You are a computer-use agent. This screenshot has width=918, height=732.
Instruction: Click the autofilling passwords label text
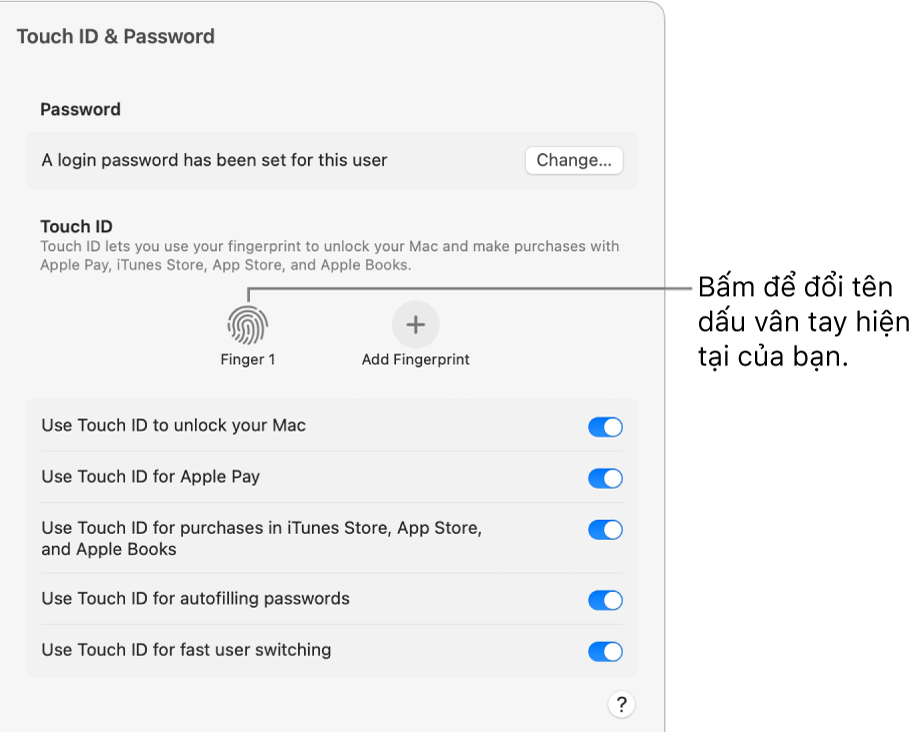pos(196,598)
